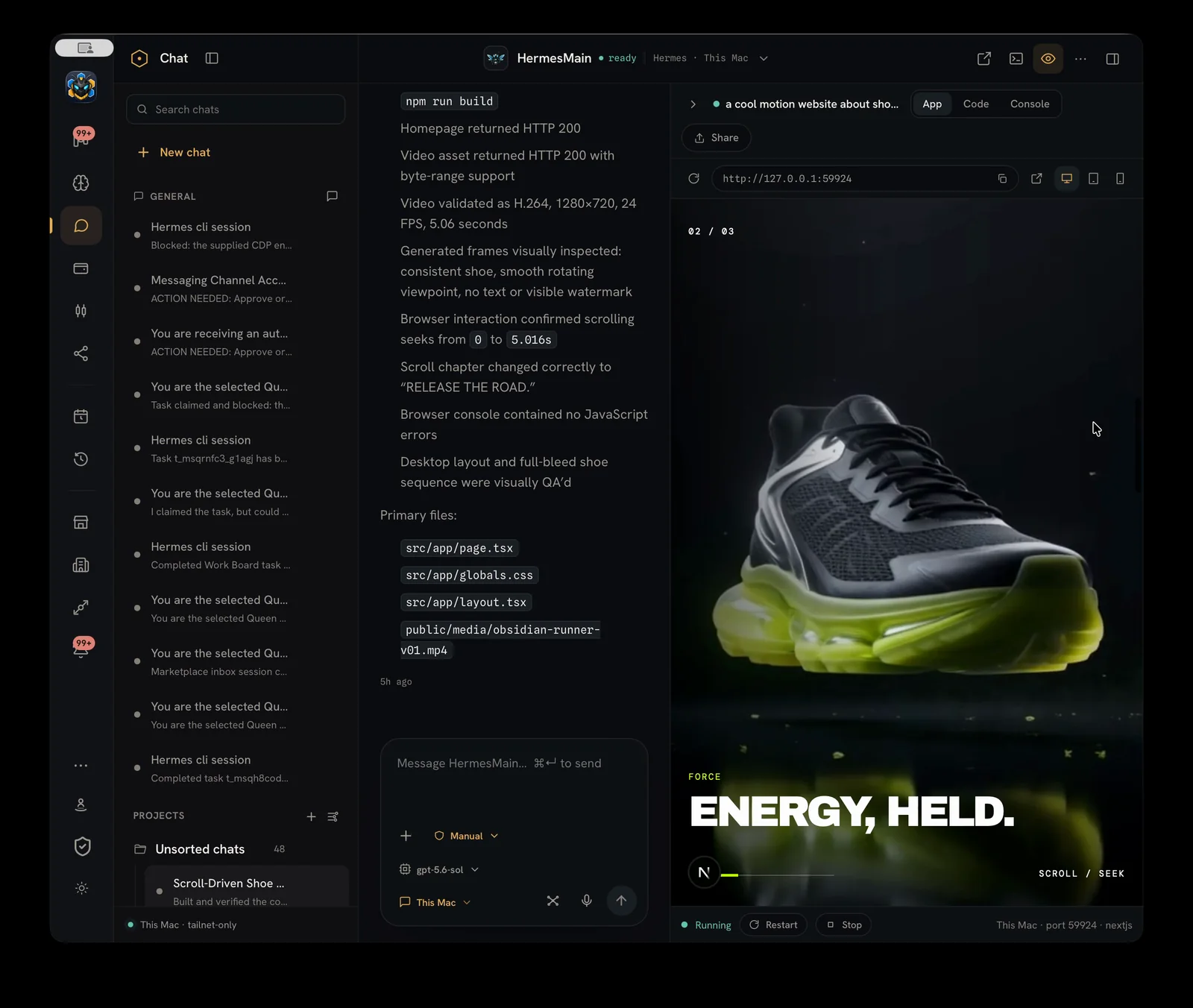Open the building icon in left sidebar
Image resolution: width=1193 pixels, height=1008 pixels.
[x=81, y=565]
